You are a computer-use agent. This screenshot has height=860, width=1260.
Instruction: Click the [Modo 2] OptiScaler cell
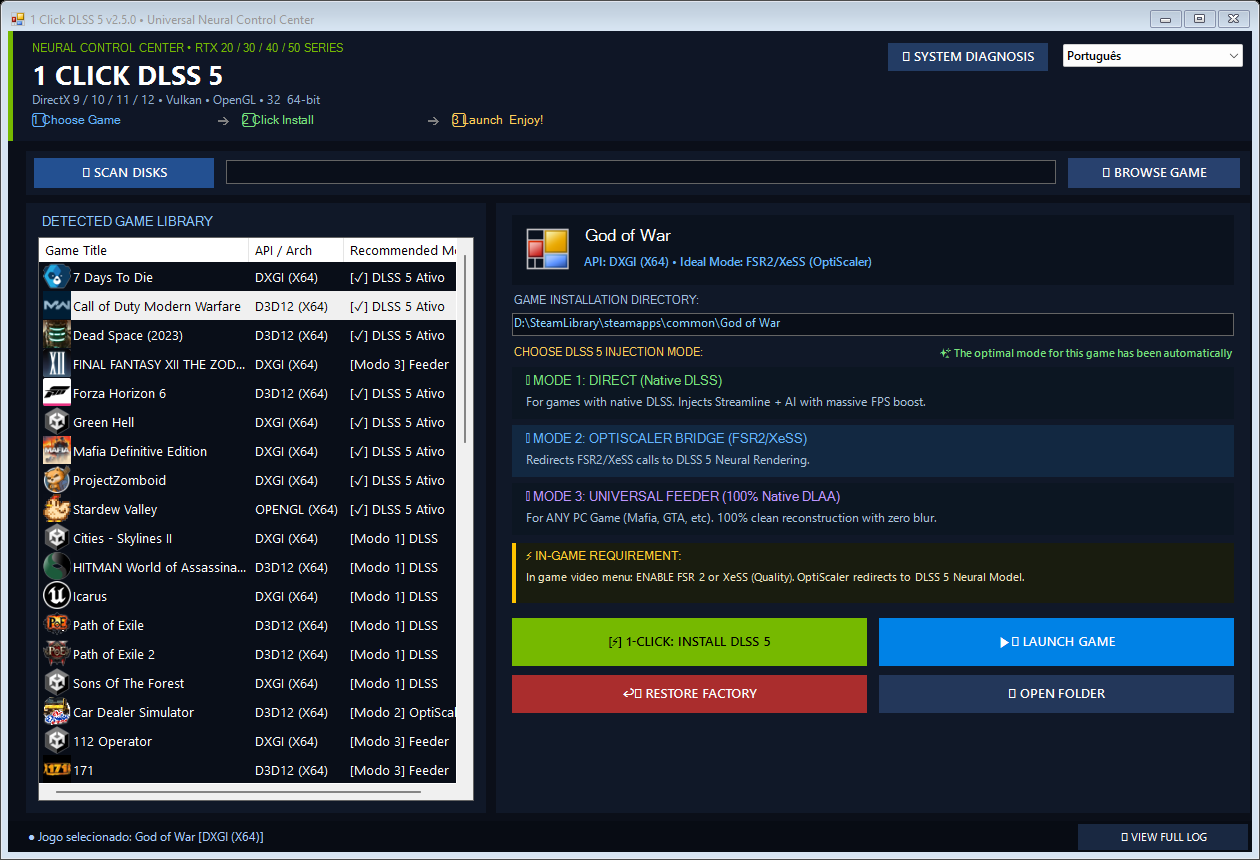403,713
